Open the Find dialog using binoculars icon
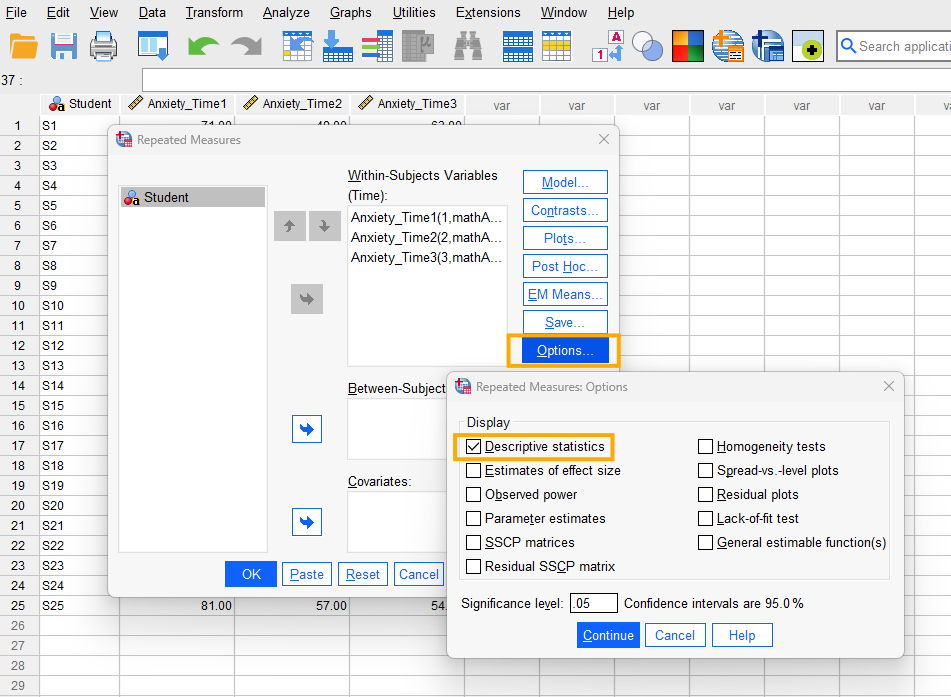The height and width of the screenshot is (697, 951). pos(467,46)
